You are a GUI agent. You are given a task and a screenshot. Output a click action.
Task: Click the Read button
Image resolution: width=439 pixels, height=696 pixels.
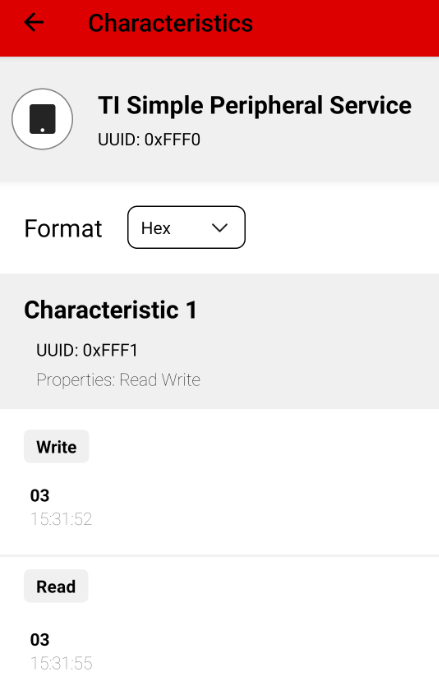tap(56, 586)
